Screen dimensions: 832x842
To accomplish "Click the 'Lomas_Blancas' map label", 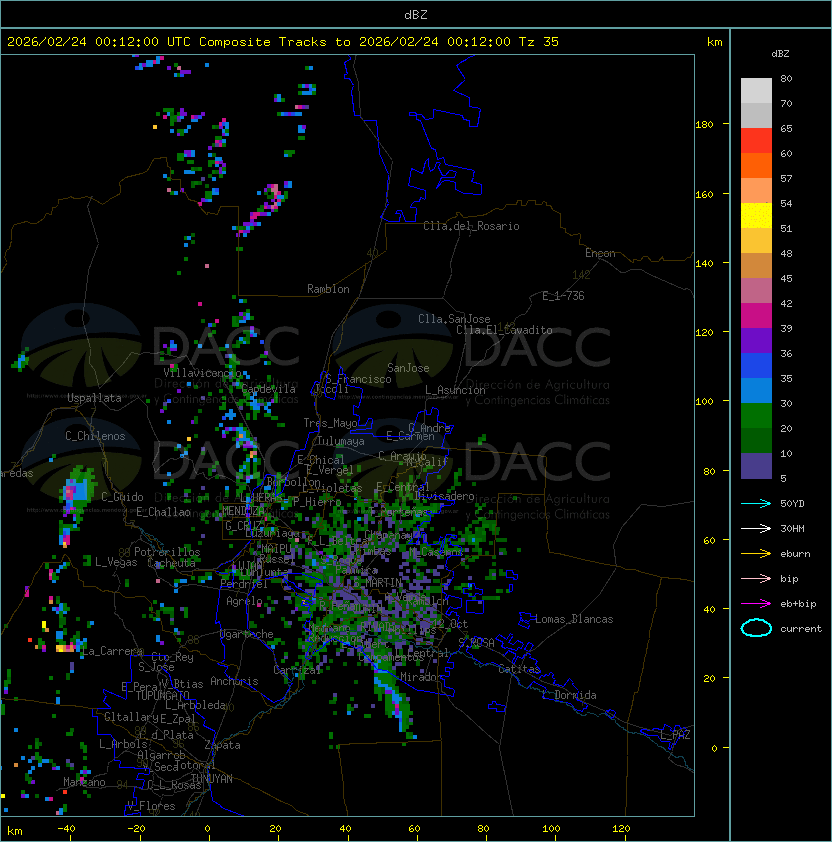I will tap(574, 619).
